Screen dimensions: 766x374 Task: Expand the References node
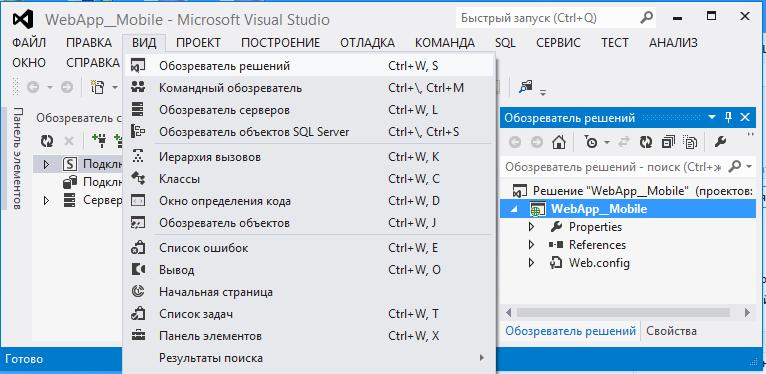tap(532, 245)
